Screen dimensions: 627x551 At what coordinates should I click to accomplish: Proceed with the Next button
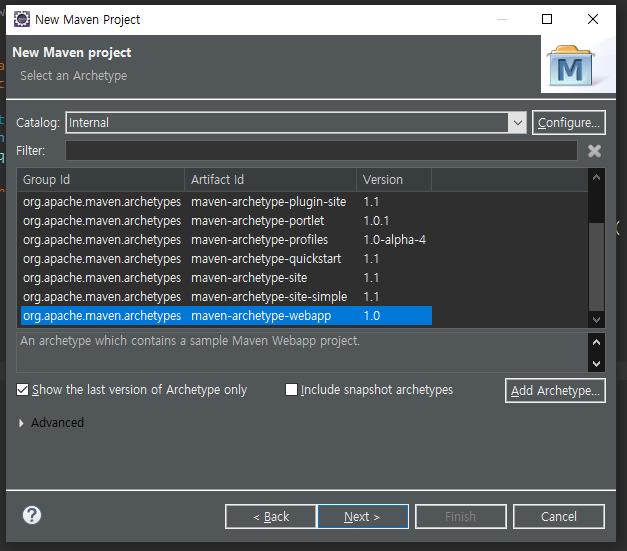pyautogui.click(x=363, y=517)
